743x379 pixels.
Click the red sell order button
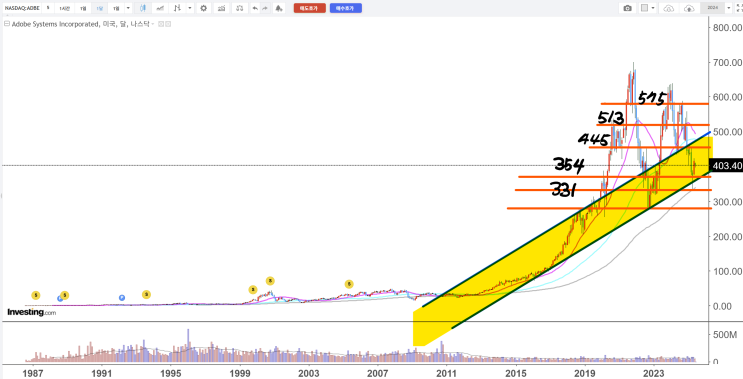pyautogui.click(x=309, y=8)
